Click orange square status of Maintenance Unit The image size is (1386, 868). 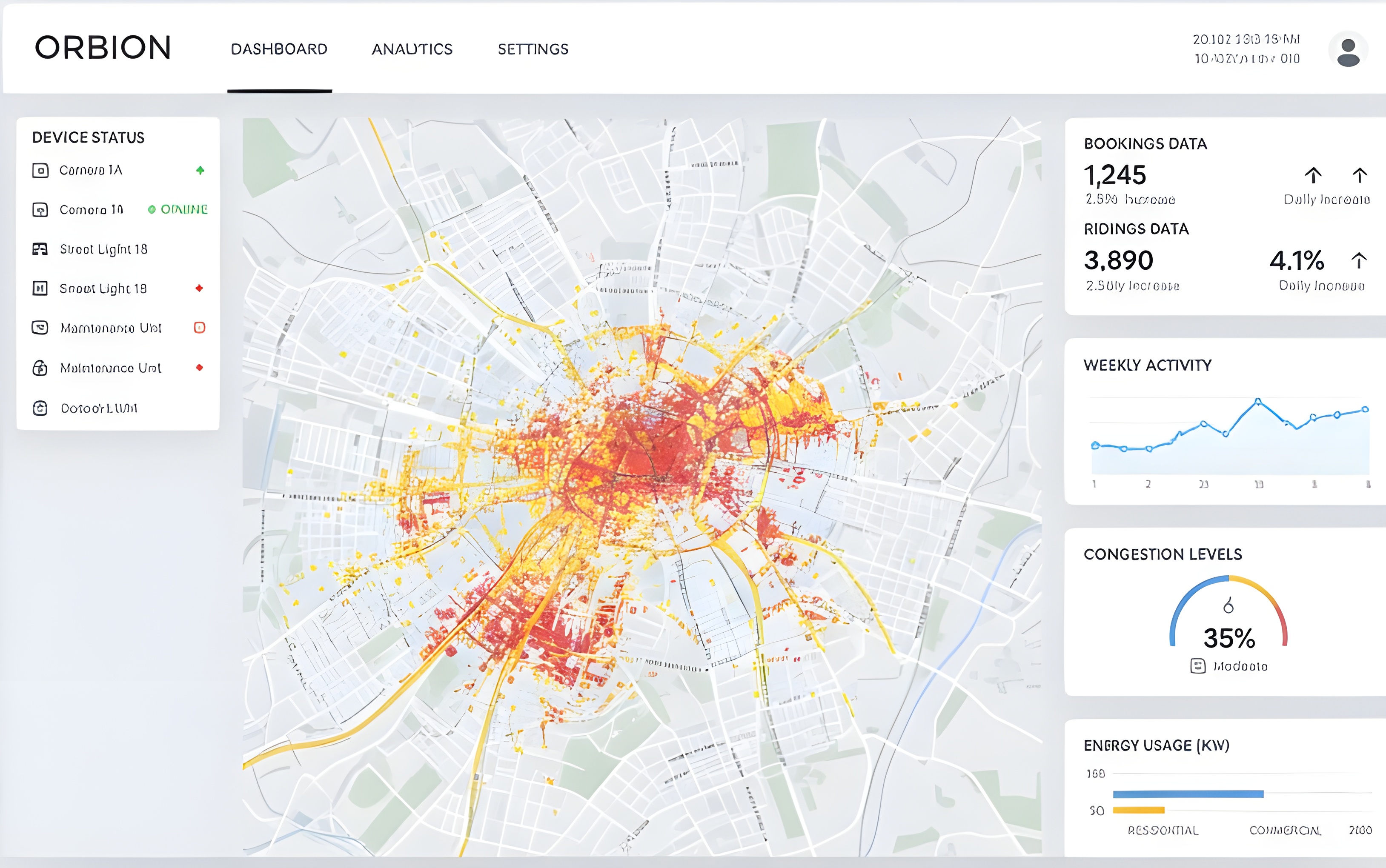(x=199, y=328)
